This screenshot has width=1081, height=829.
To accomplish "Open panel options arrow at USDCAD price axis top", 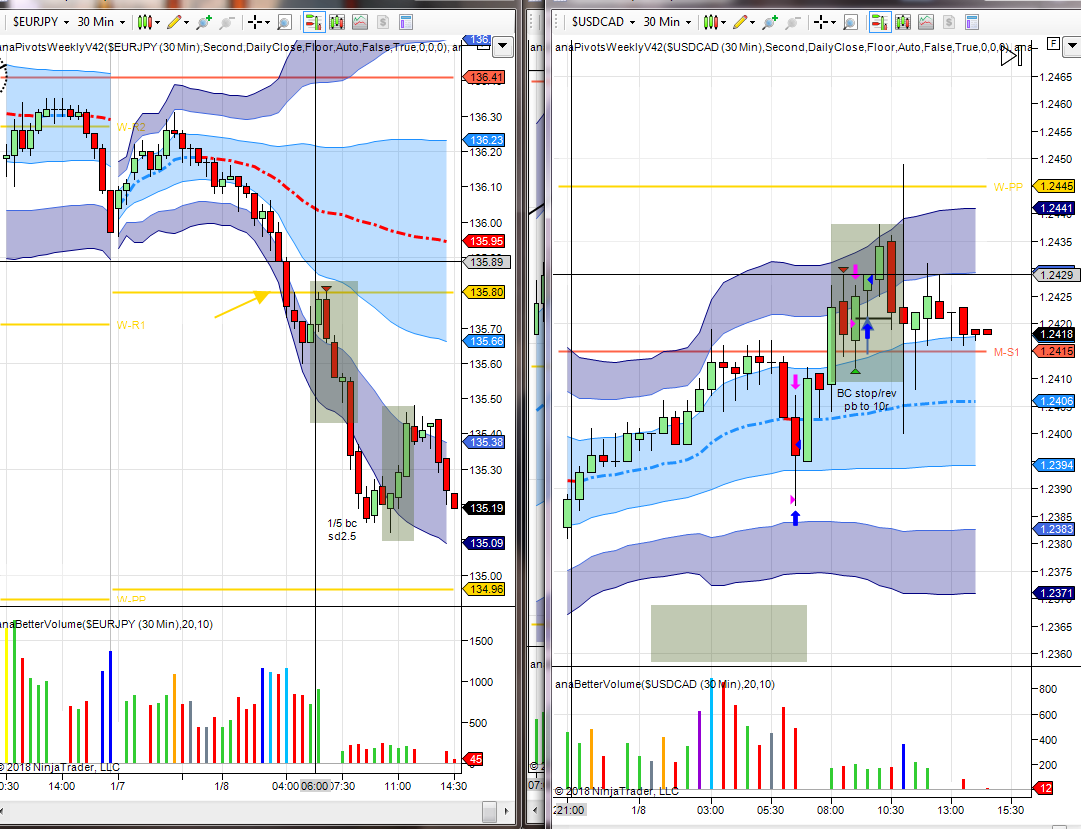I will pos(1072,47).
